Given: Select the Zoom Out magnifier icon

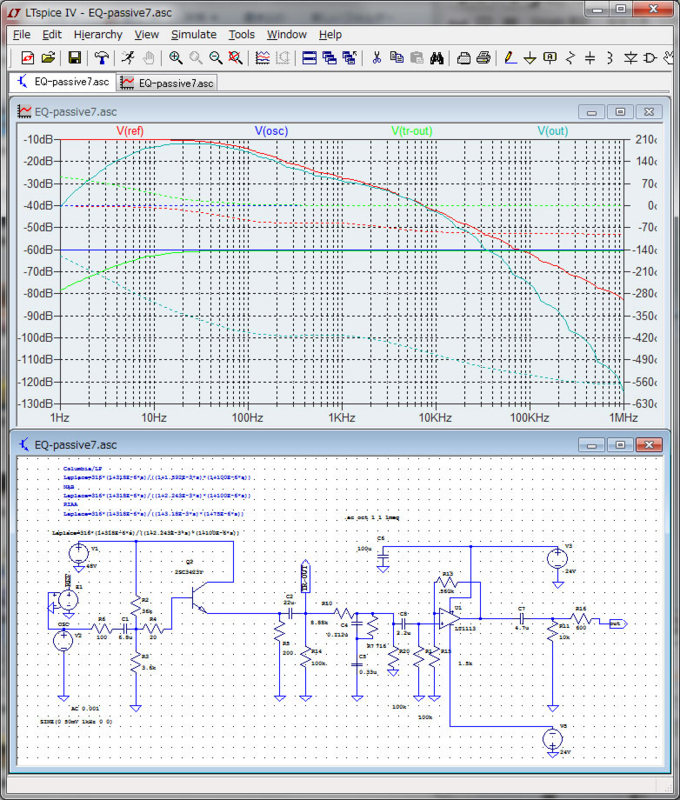Looking at the screenshot, I should (215, 58).
